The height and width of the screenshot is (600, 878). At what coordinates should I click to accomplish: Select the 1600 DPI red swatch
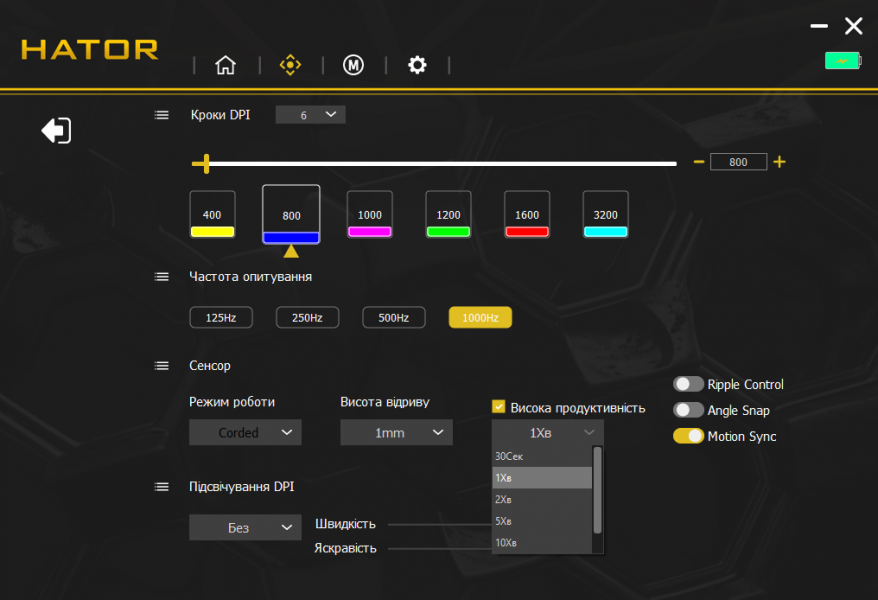click(x=527, y=215)
